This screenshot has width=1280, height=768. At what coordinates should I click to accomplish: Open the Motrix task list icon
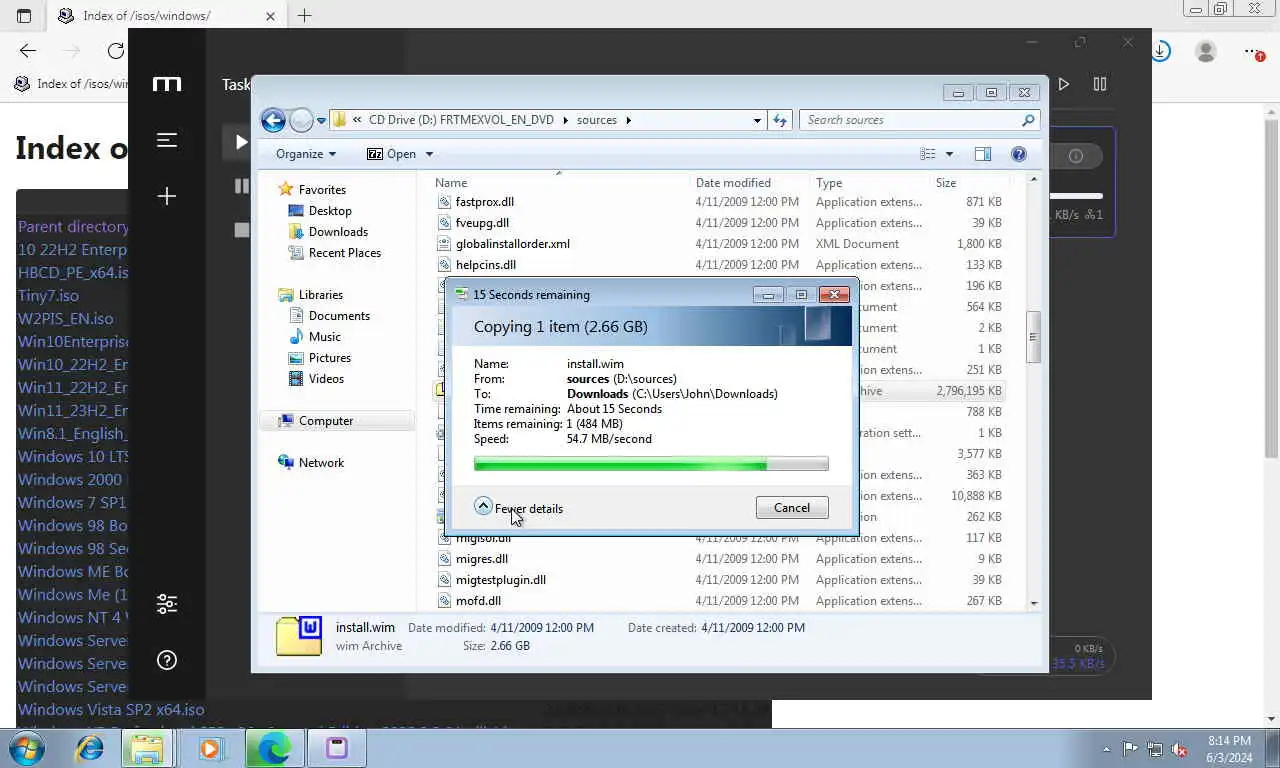[x=167, y=140]
